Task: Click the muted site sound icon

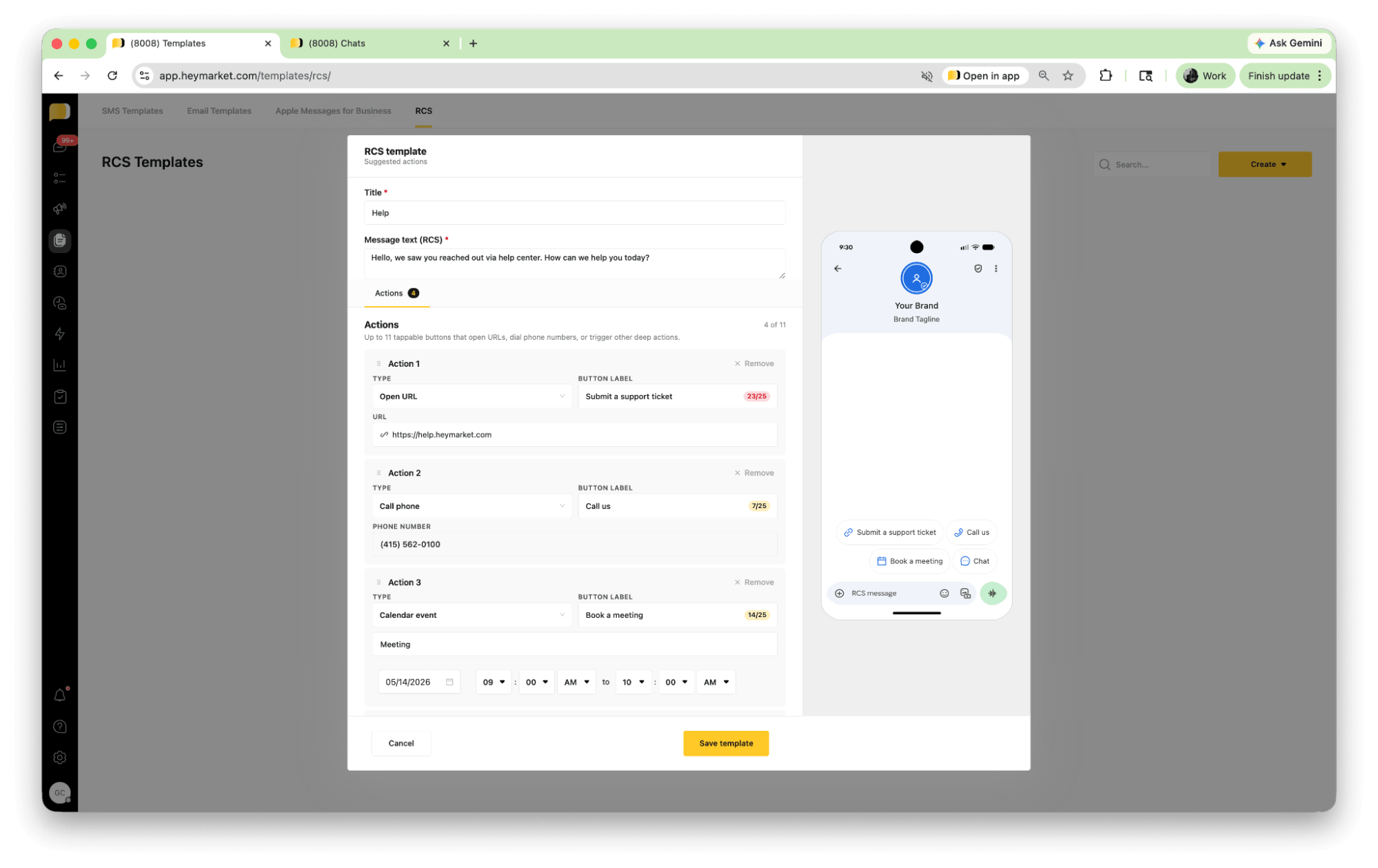Action: (926, 76)
